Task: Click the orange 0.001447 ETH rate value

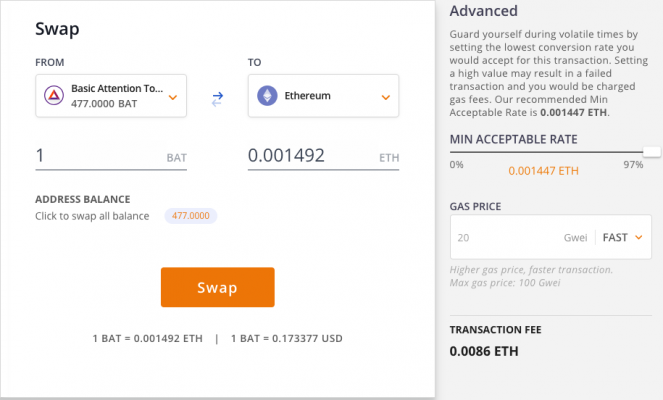Action: [x=543, y=171]
